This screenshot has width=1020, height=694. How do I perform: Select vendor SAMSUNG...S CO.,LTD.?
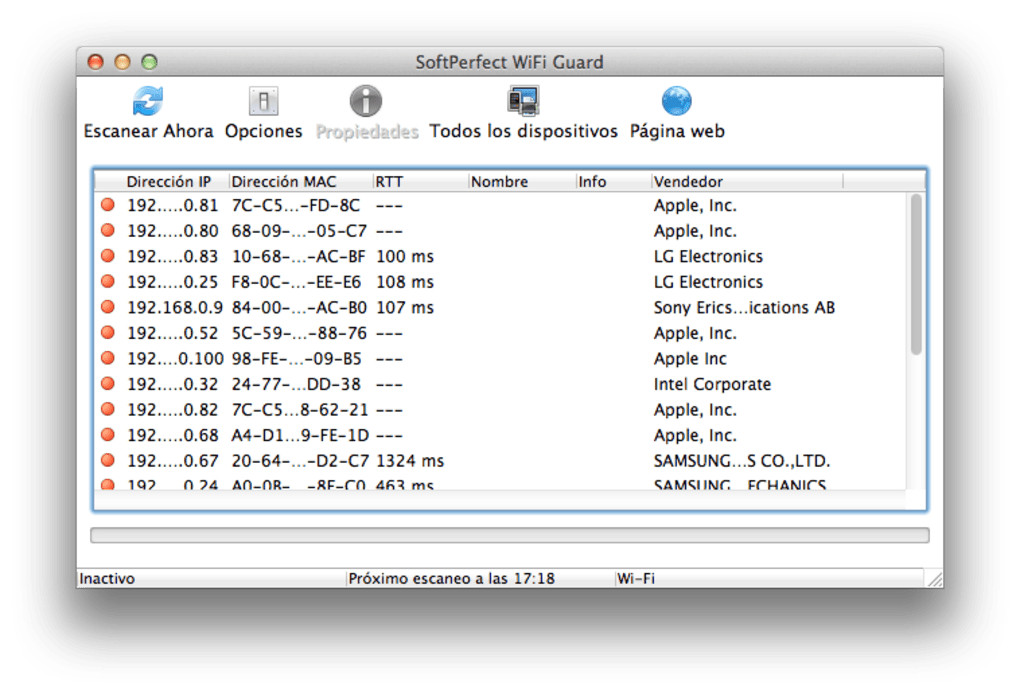742,461
